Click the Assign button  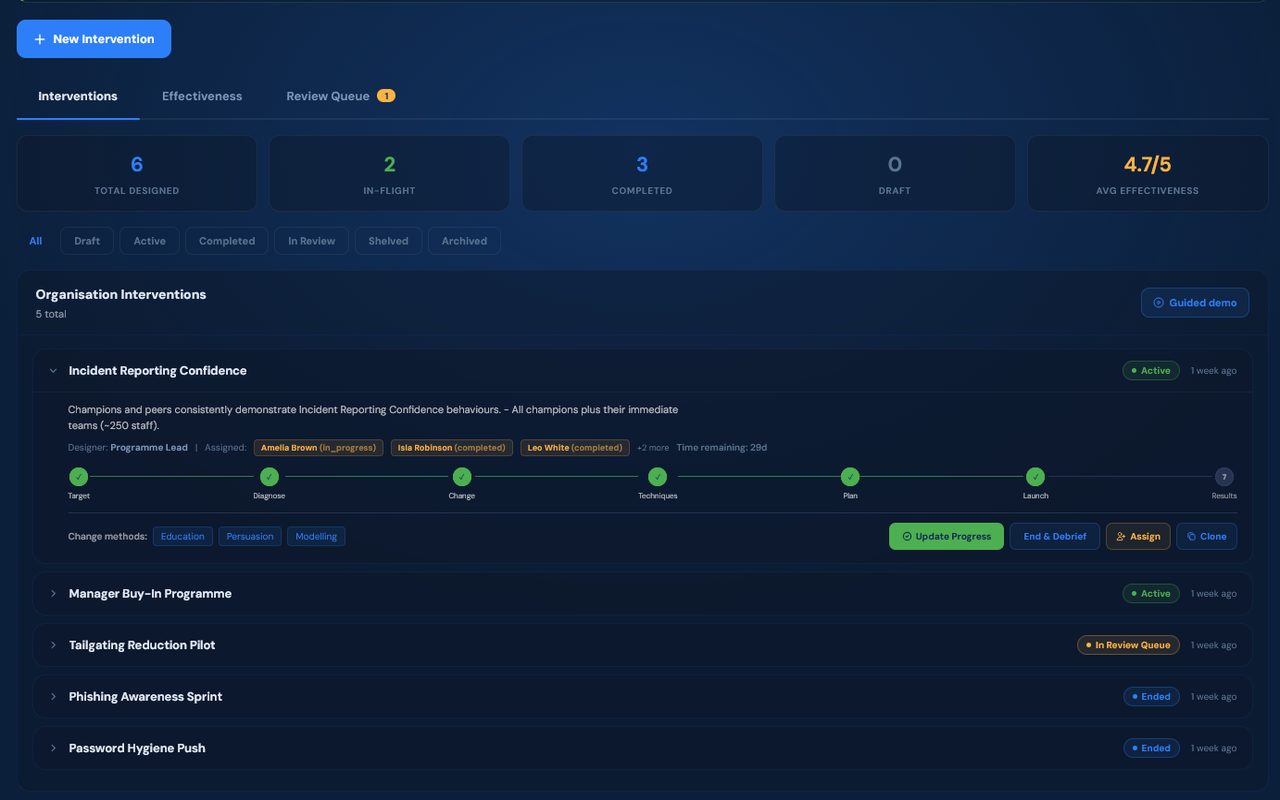(1138, 536)
